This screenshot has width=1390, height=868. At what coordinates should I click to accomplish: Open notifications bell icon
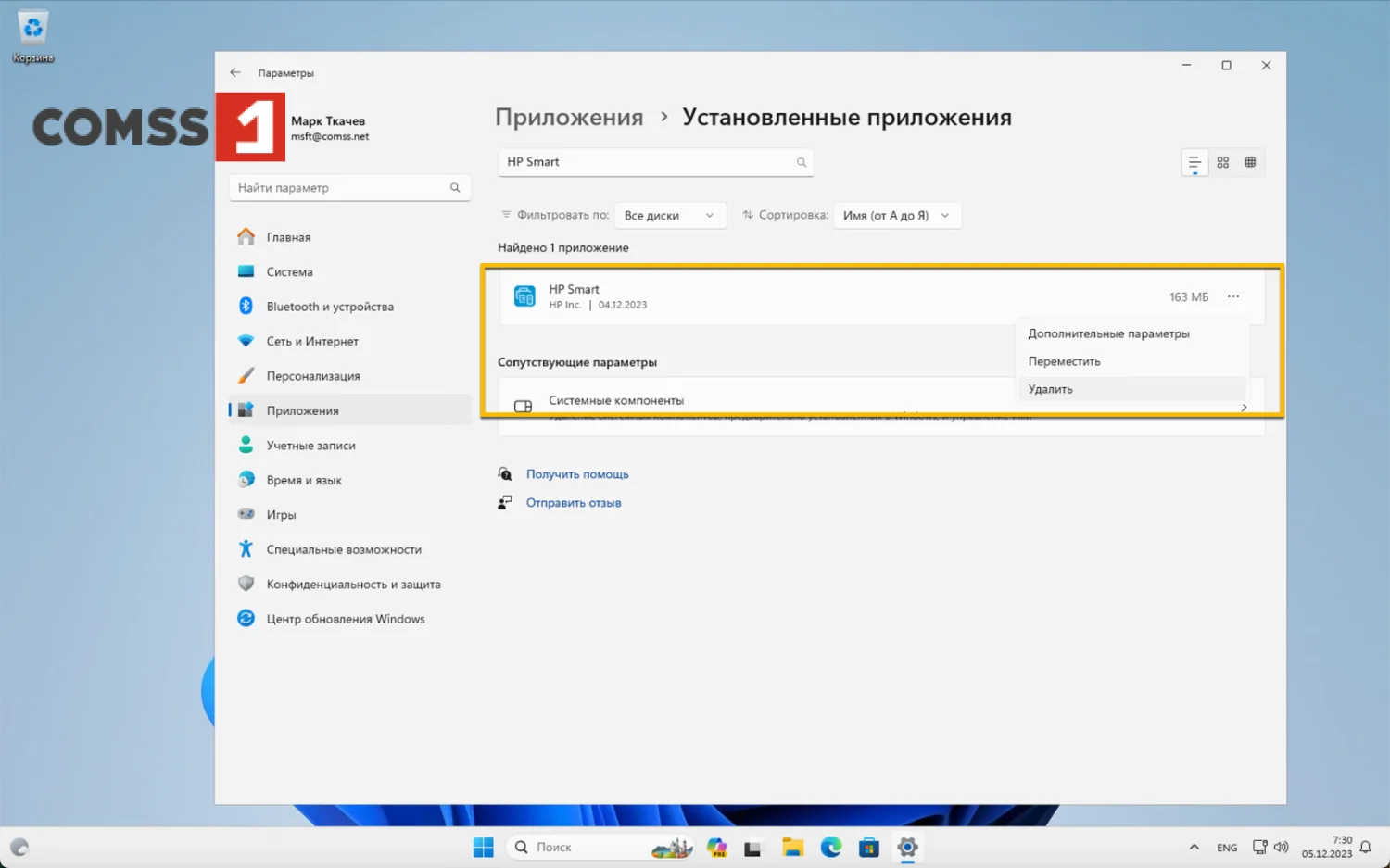click(1365, 848)
